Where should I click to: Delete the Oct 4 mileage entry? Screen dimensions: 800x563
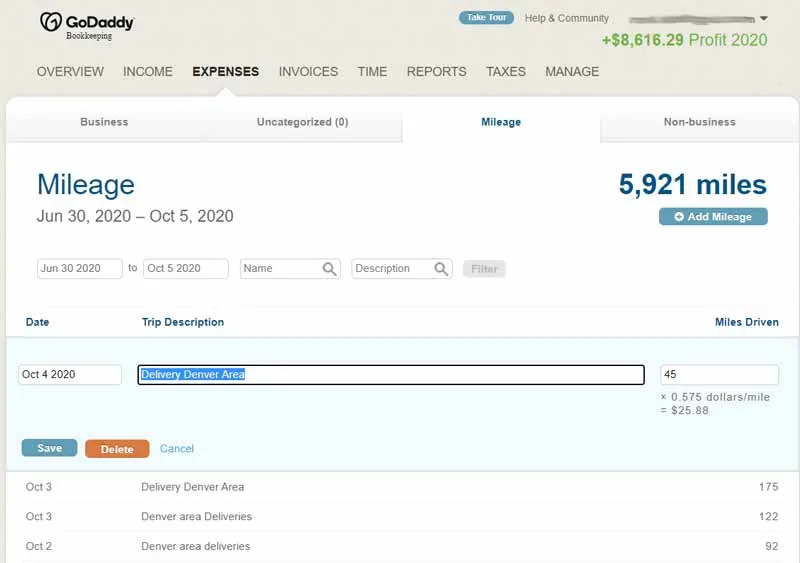pos(117,449)
